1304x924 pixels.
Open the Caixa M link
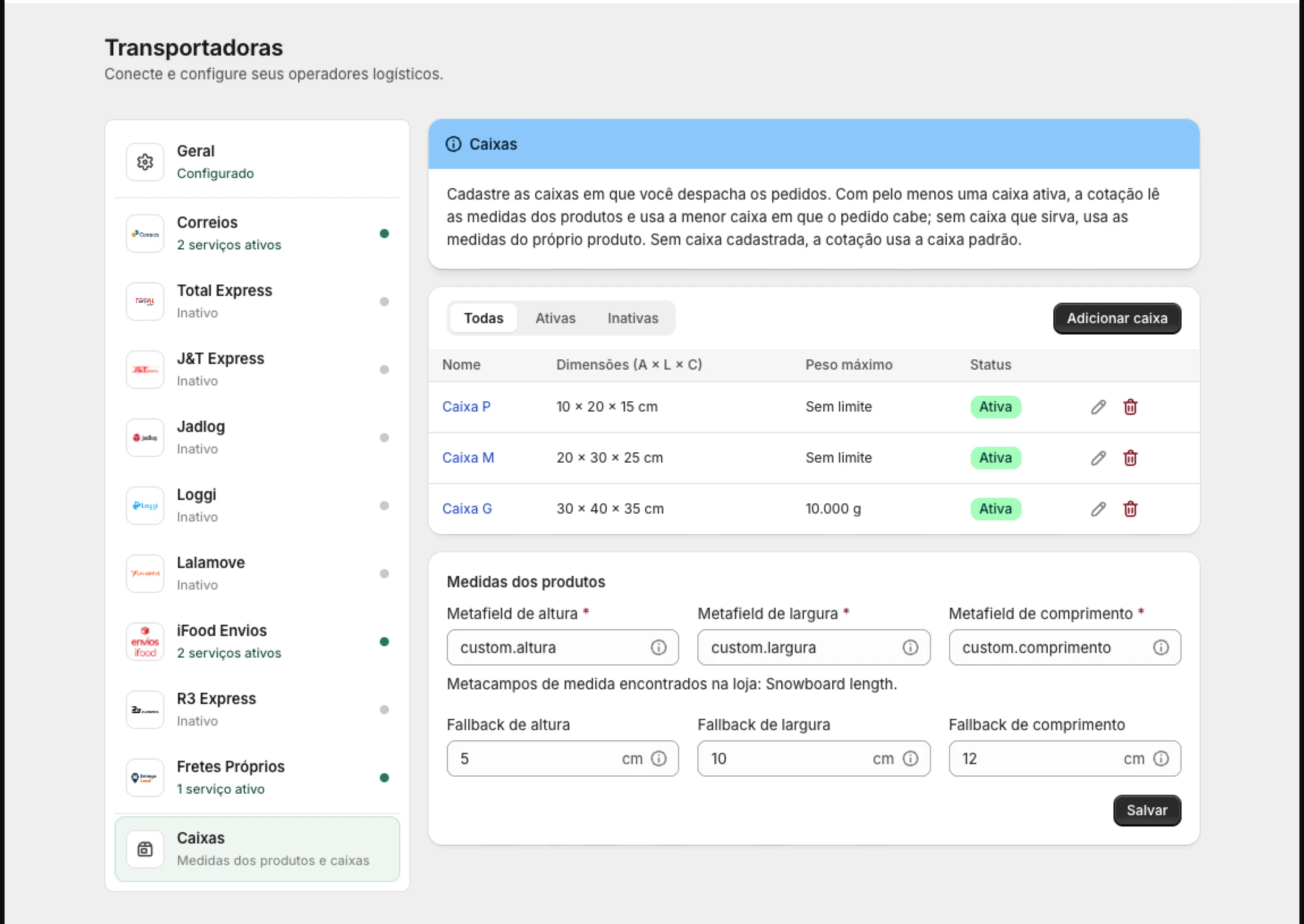468,458
